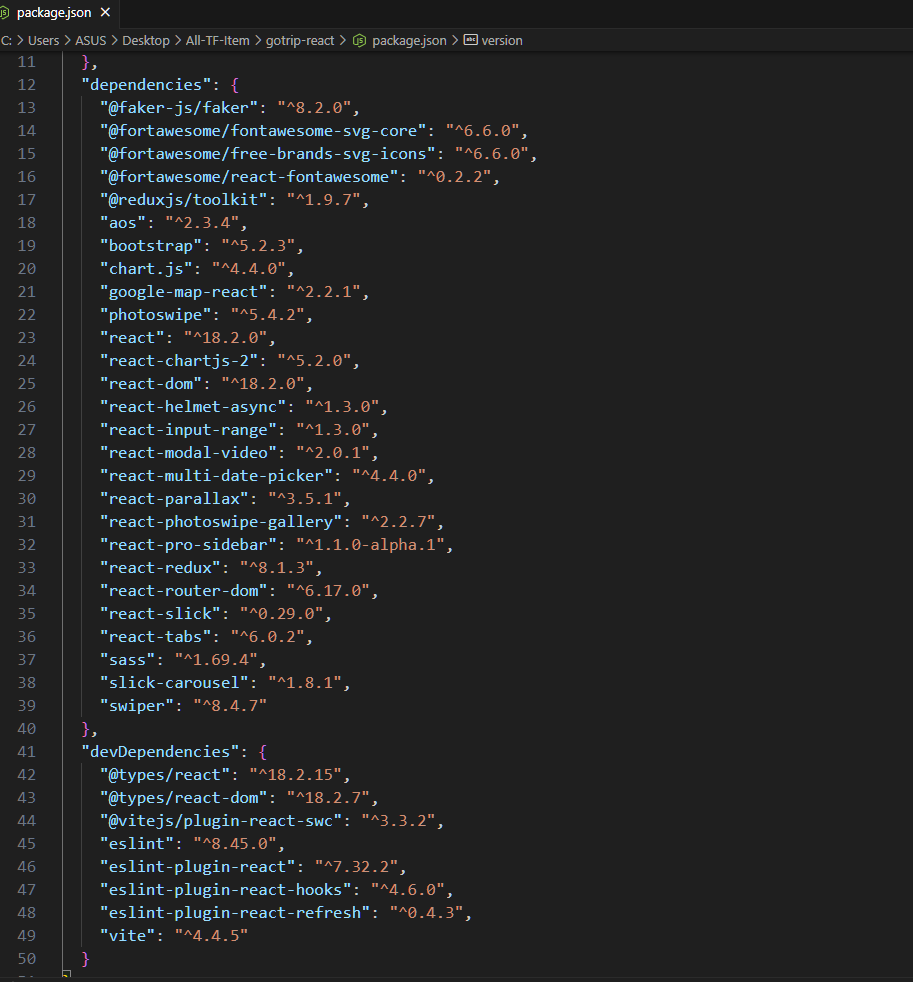
Task: Select the package.json tab title
Action: click(x=54, y=13)
